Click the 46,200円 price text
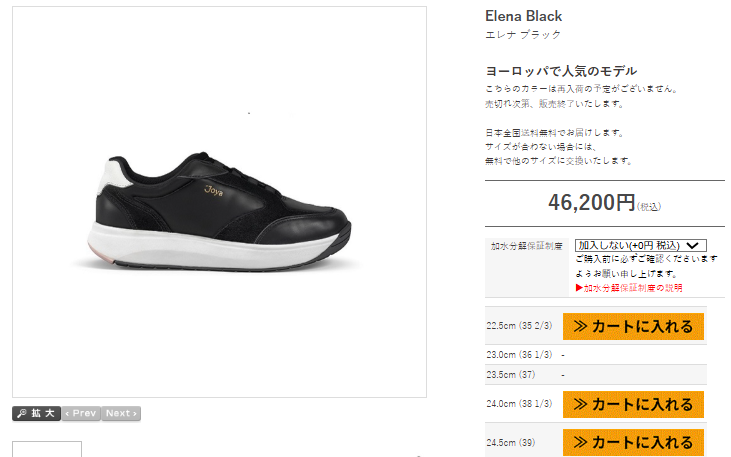The height and width of the screenshot is (457, 731). [x=592, y=202]
